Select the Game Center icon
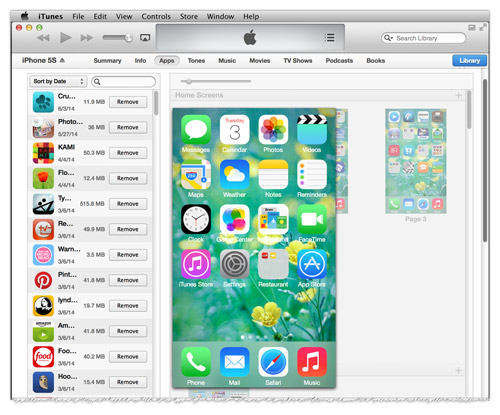Image resolution: width=500 pixels, height=415 pixels. click(235, 219)
